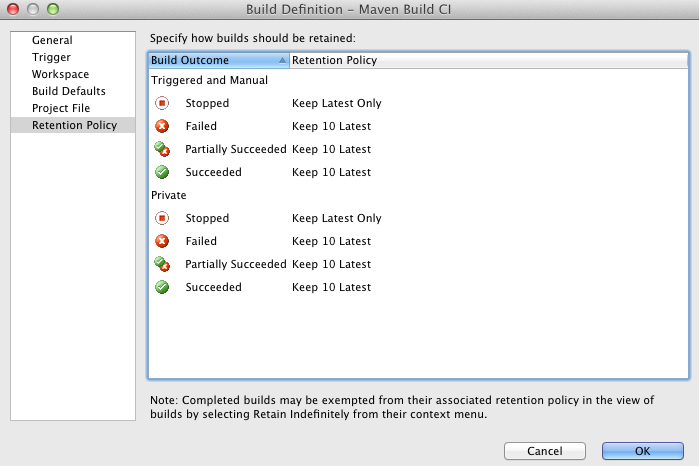Click the Failed icon under Private
The height and width of the screenshot is (466, 699).
[162, 241]
